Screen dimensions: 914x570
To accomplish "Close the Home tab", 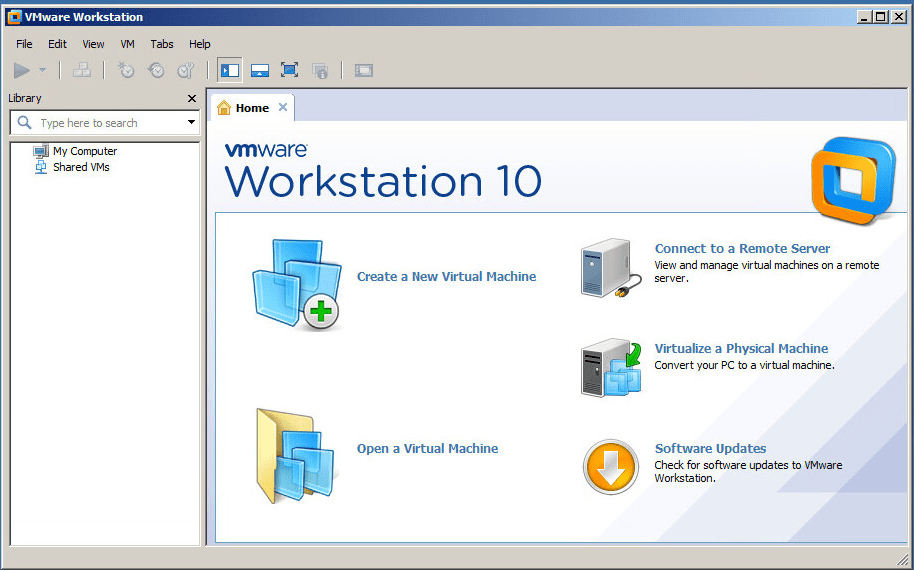I will coord(283,107).
